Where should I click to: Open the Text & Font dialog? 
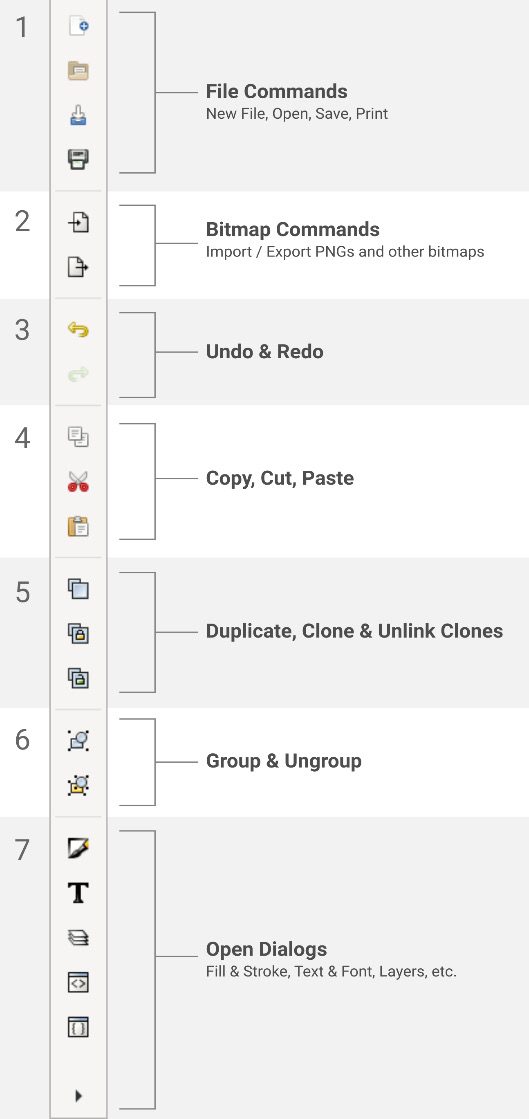[x=79, y=893]
